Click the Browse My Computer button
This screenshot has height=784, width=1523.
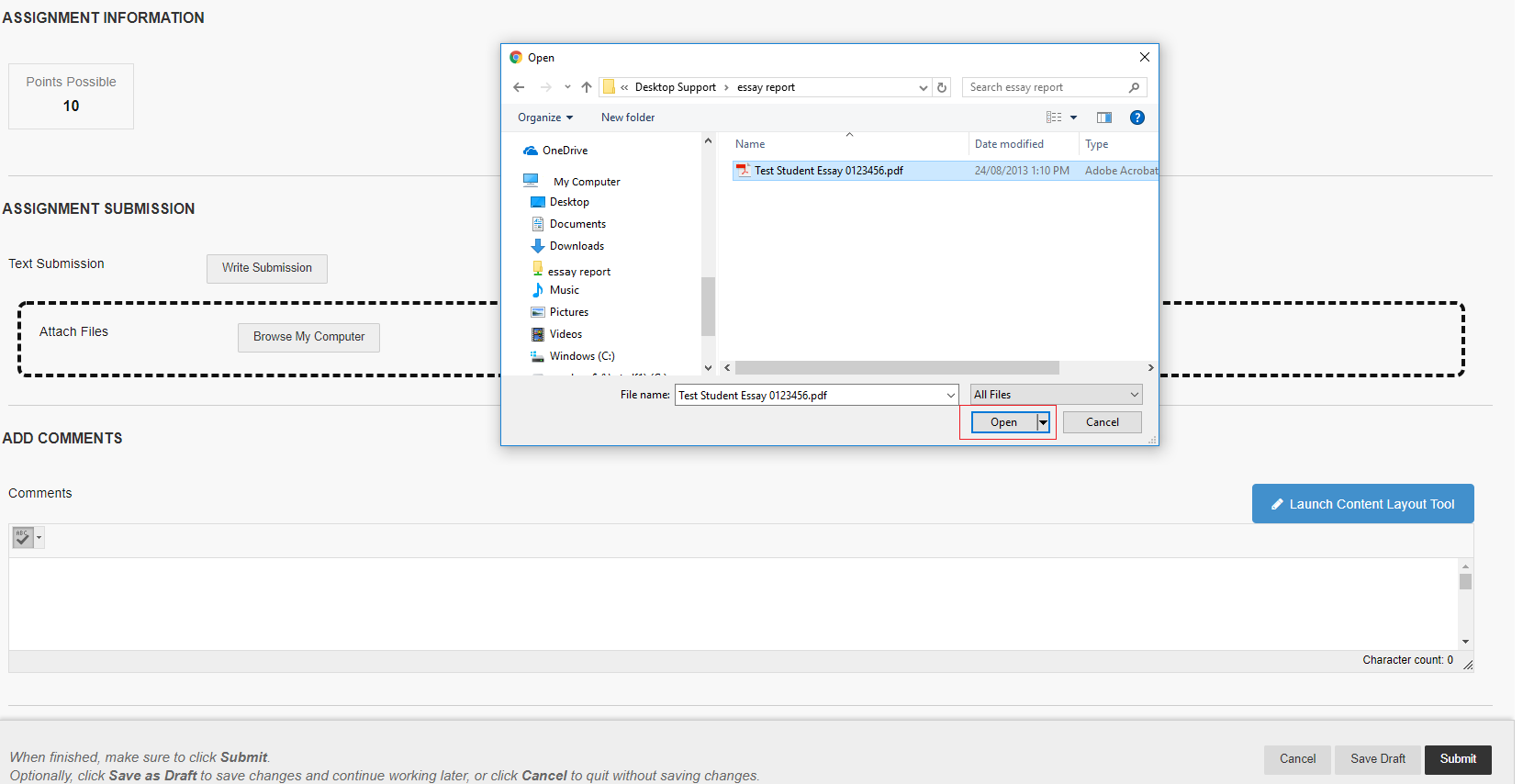308,337
